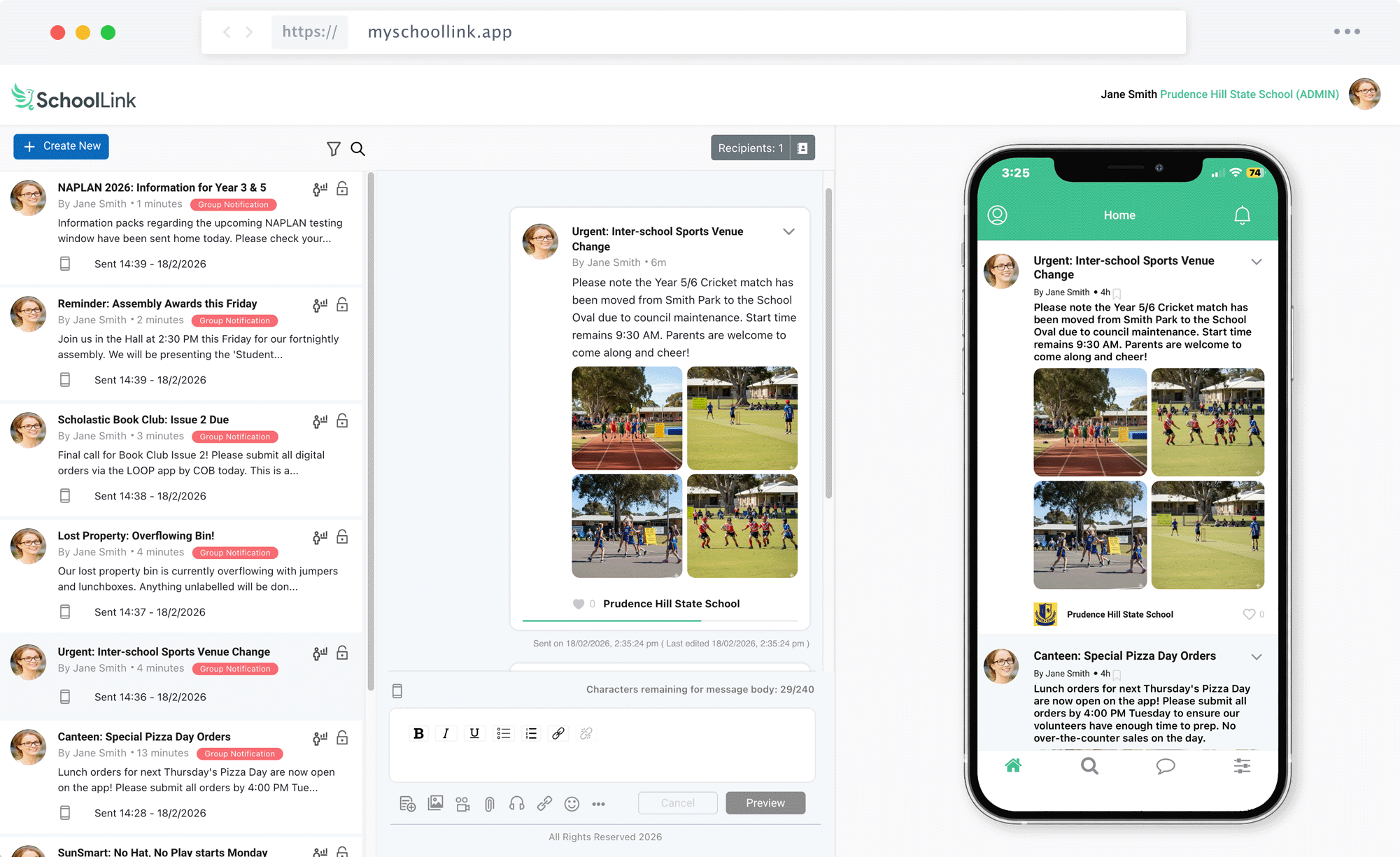The width and height of the screenshot is (1400, 857).
Task: Tap the Home tab on phone bottom bar
Action: coord(1012,766)
